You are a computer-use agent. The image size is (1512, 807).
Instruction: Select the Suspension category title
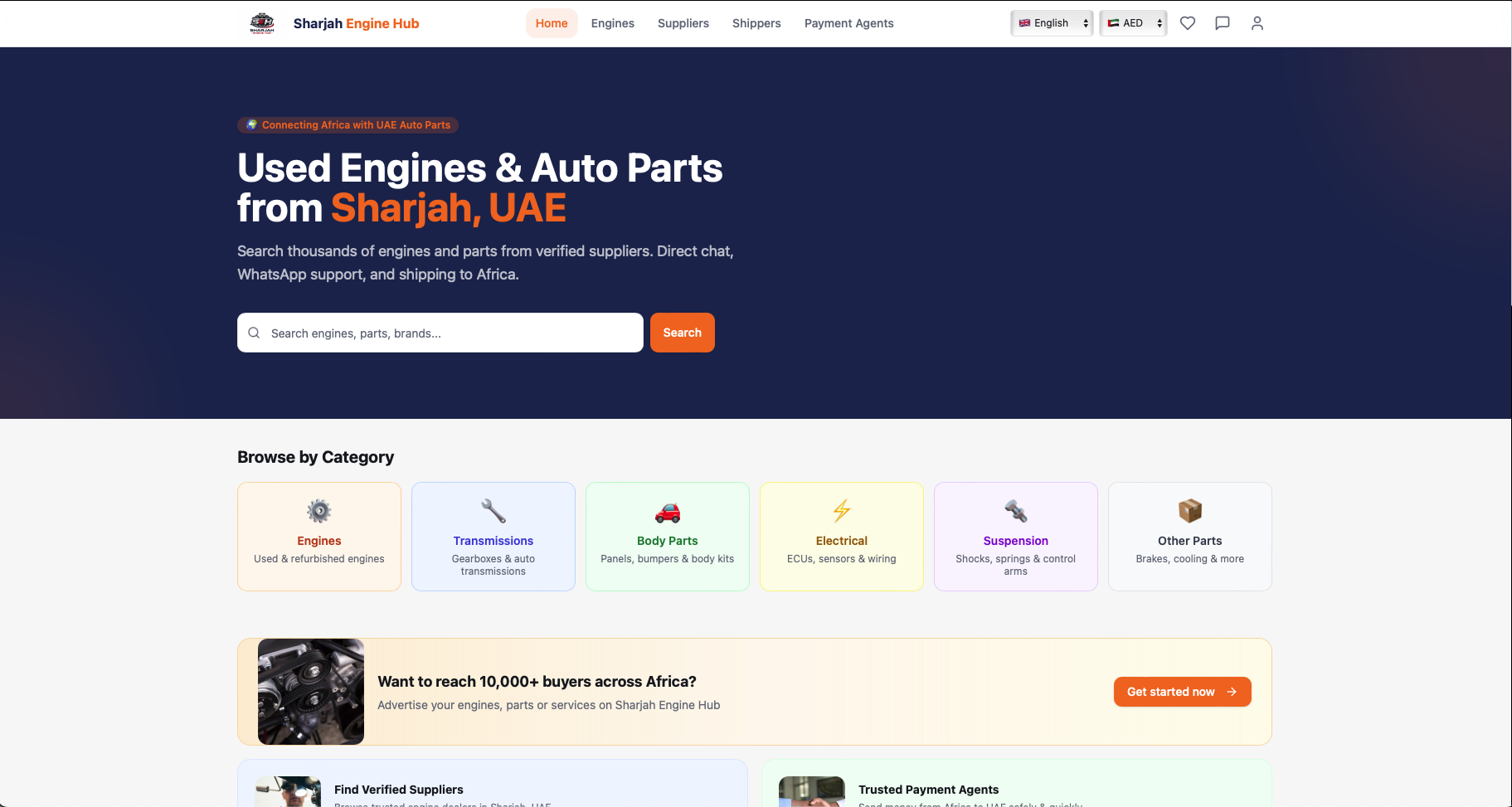(x=1016, y=541)
